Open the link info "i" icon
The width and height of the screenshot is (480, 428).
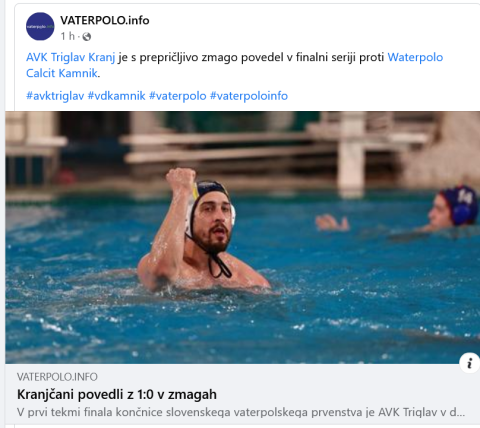(x=469, y=363)
